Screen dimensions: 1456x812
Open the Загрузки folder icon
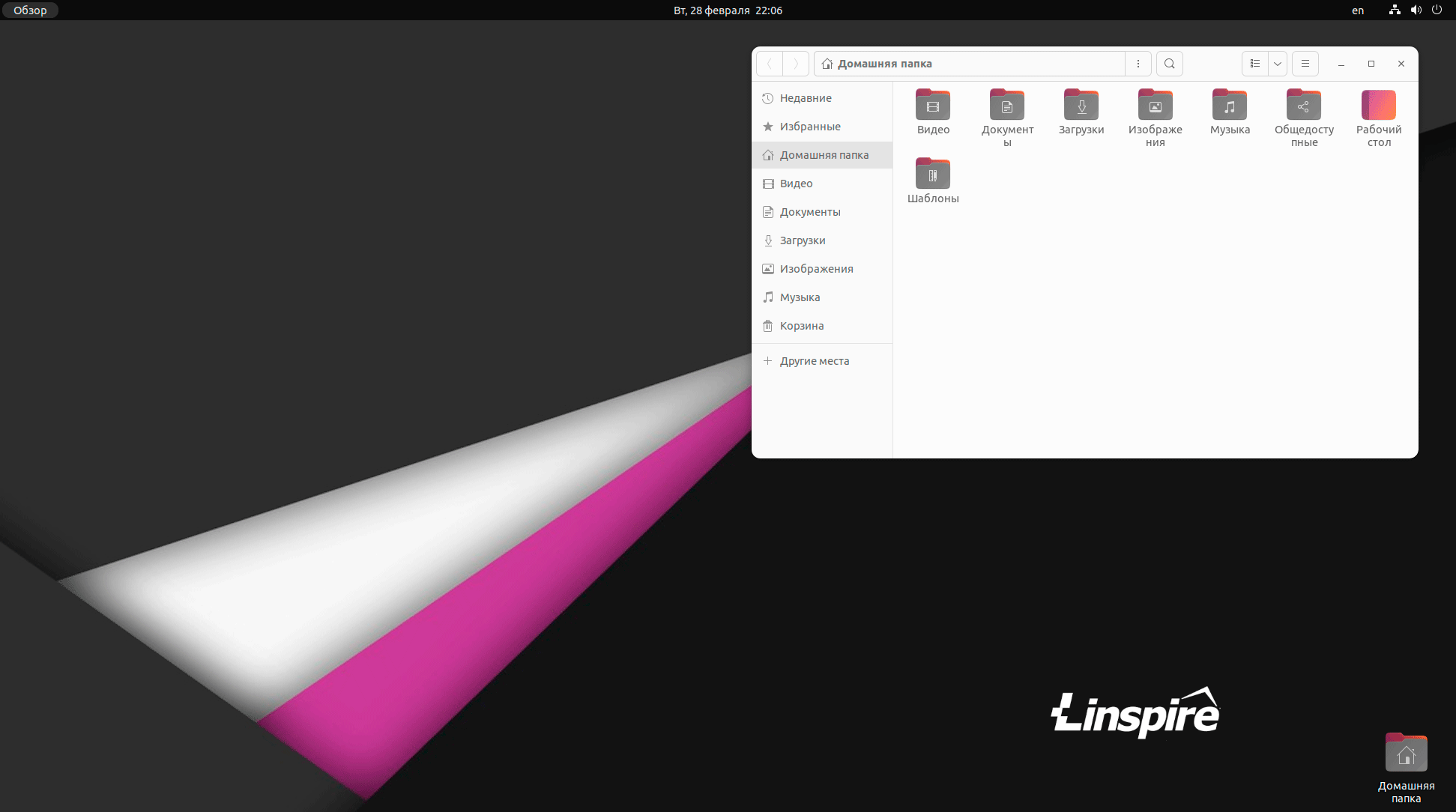(x=1081, y=106)
